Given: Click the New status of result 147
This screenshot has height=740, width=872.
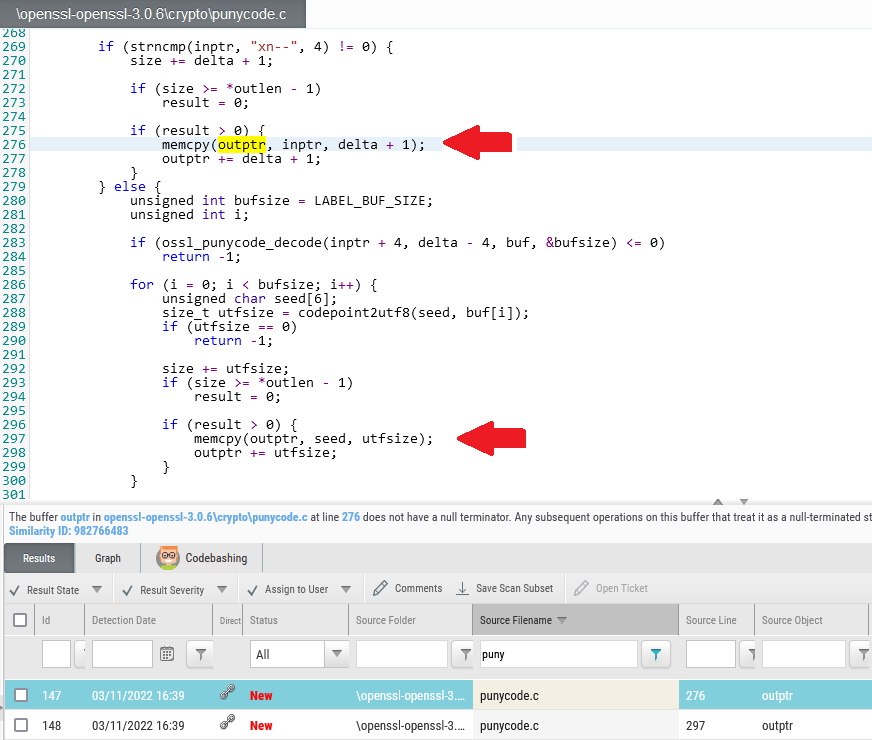Looking at the screenshot, I should pos(261,696).
